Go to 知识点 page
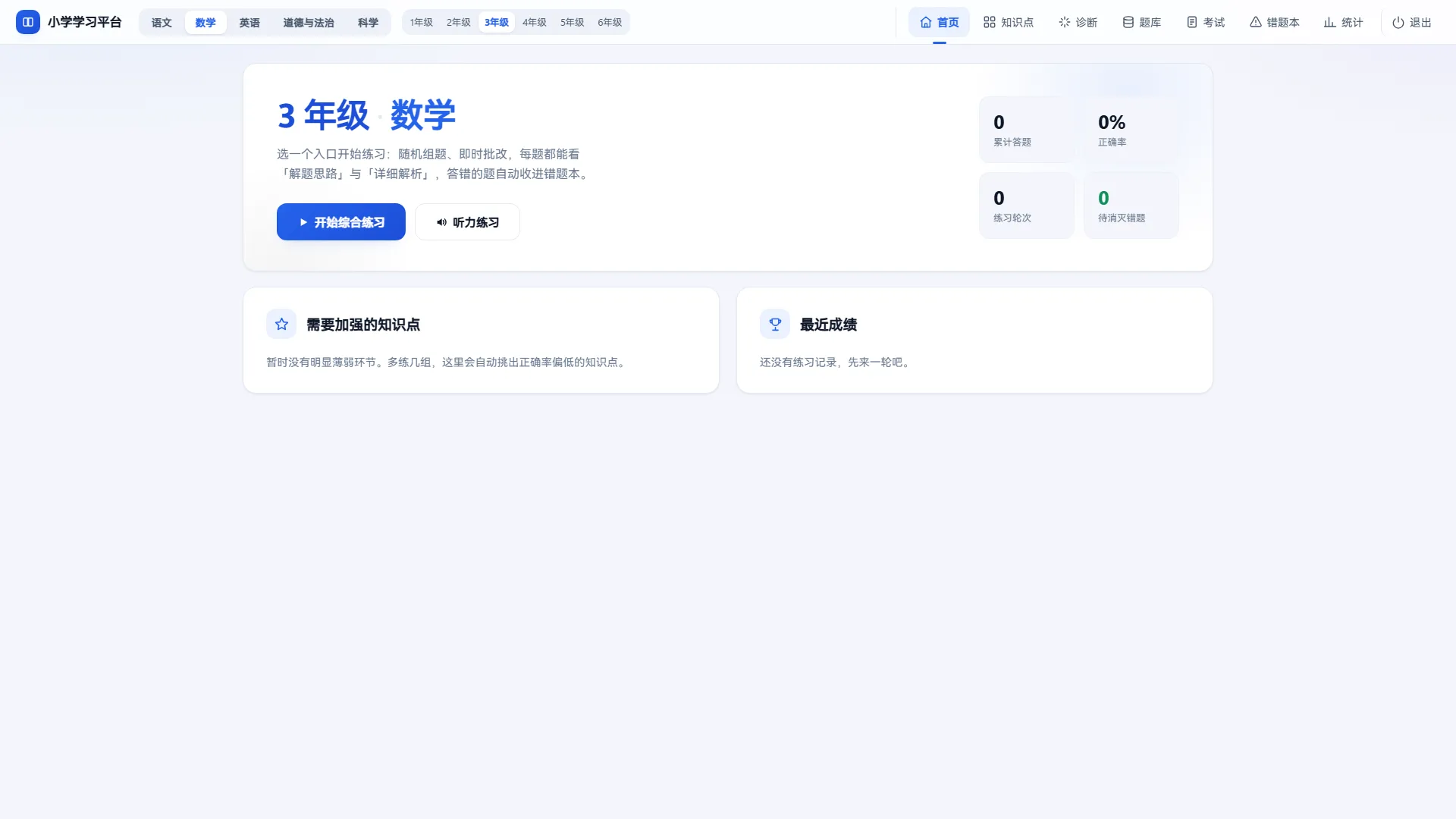Screen dimensions: 1456x819 (1009, 22)
